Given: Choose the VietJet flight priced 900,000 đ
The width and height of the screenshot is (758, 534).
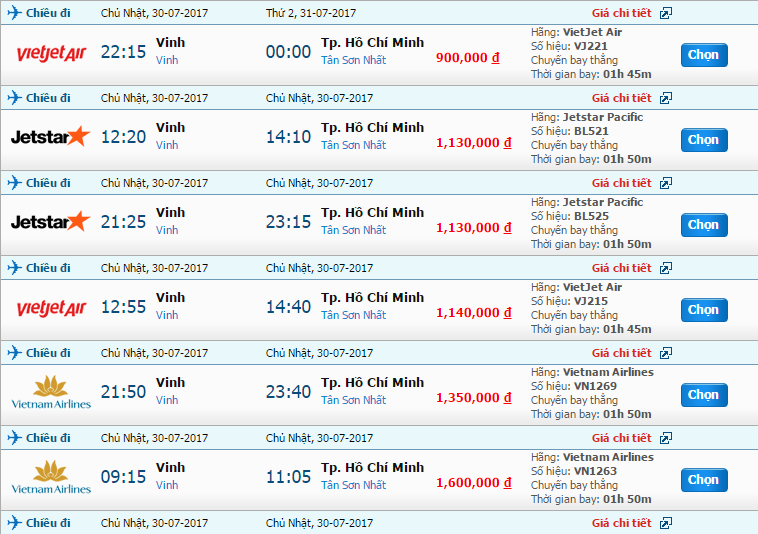Looking at the screenshot, I should tap(704, 55).
